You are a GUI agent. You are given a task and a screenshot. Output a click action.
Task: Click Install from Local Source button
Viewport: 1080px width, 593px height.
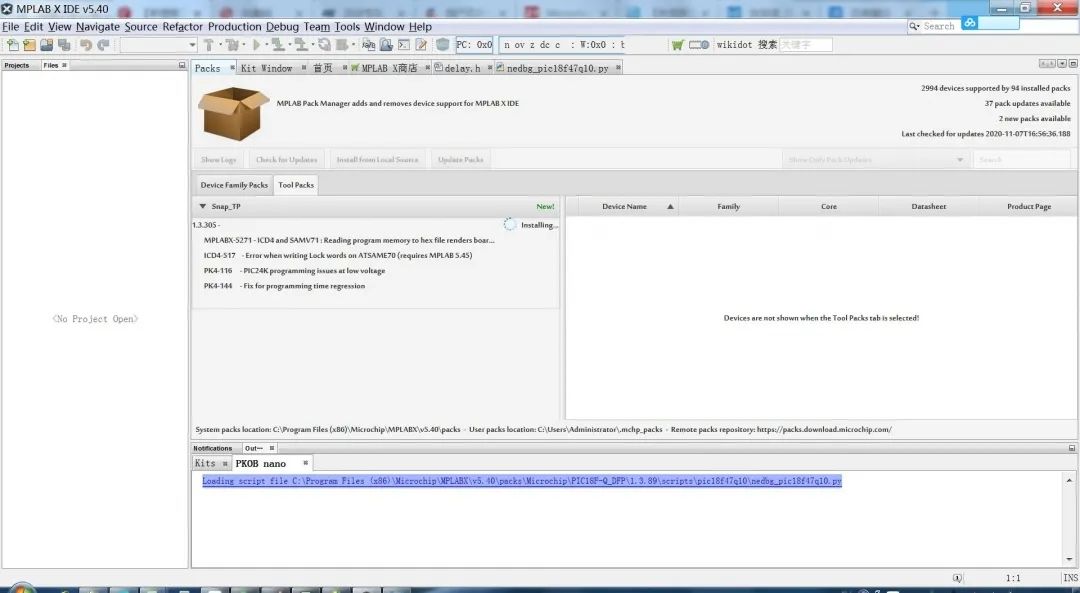(377, 160)
